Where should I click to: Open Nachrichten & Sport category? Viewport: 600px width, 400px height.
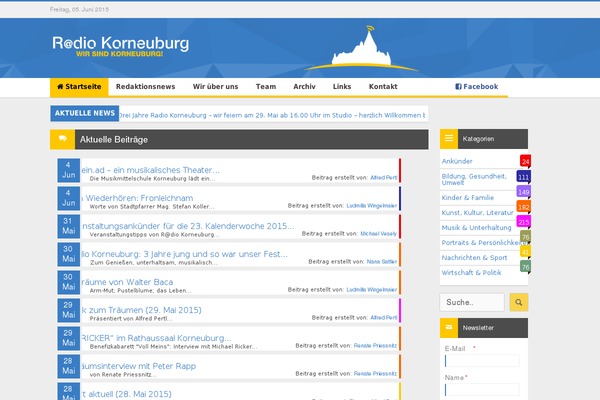click(474, 258)
